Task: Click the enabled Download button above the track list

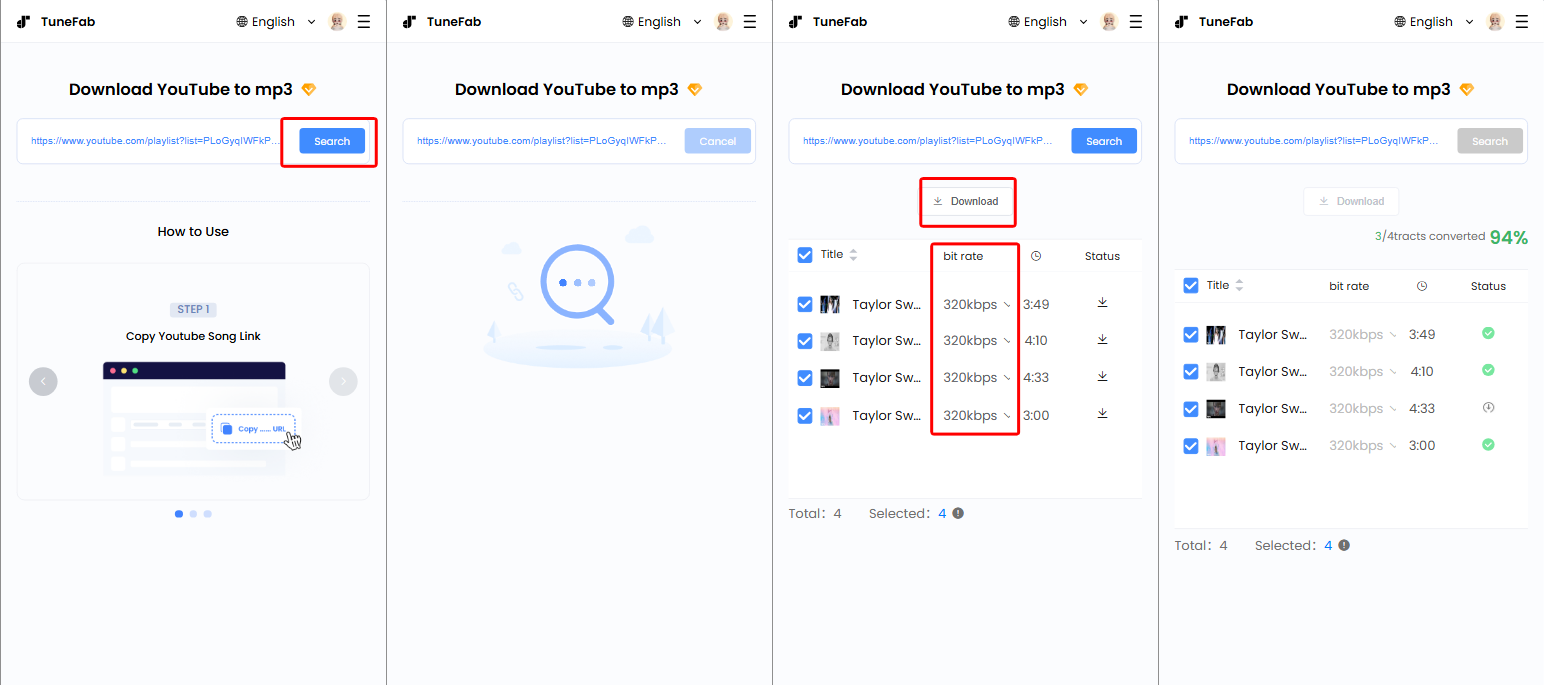Action: click(x=966, y=201)
